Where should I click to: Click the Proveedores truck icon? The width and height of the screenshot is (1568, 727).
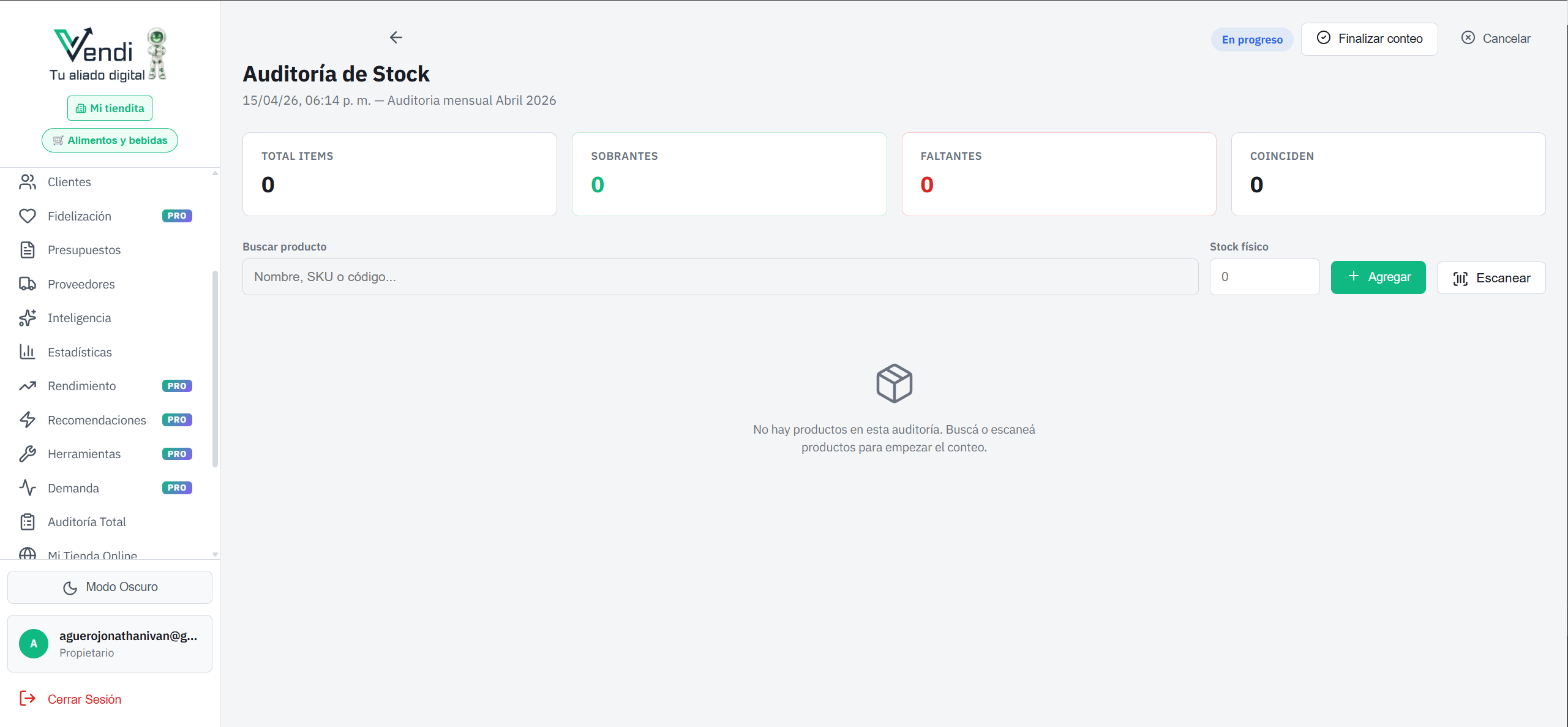(x=28, y=284)
